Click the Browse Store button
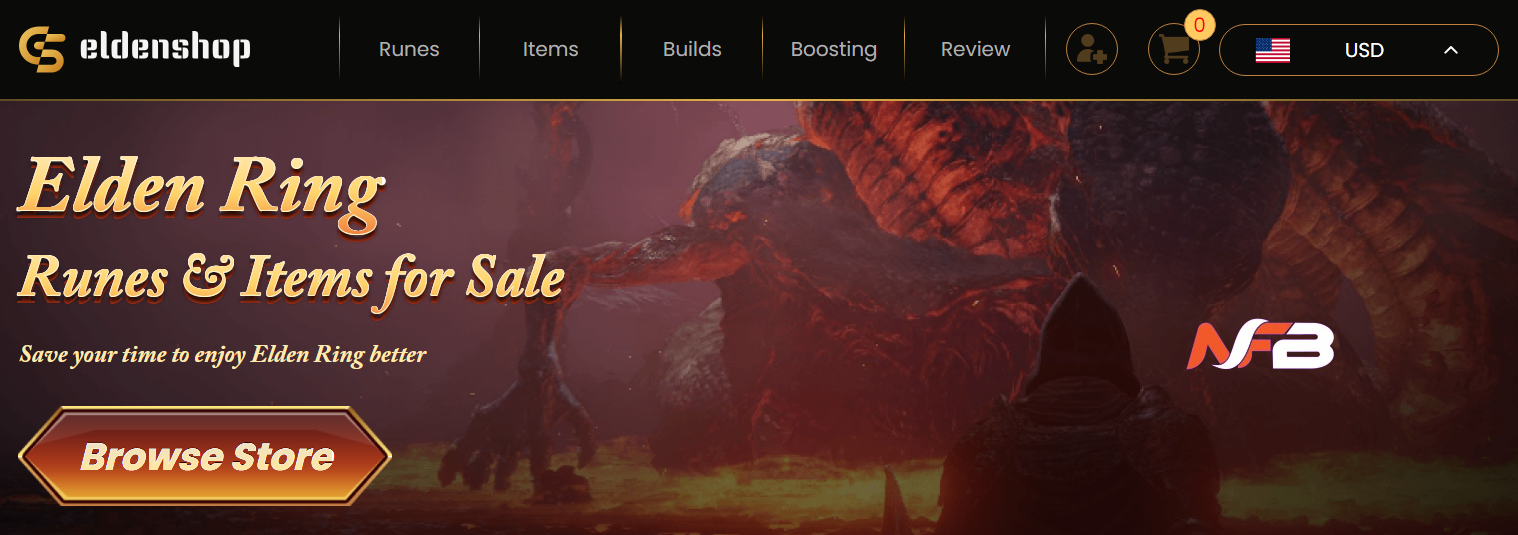1518x535 pixels. point(205,456)
